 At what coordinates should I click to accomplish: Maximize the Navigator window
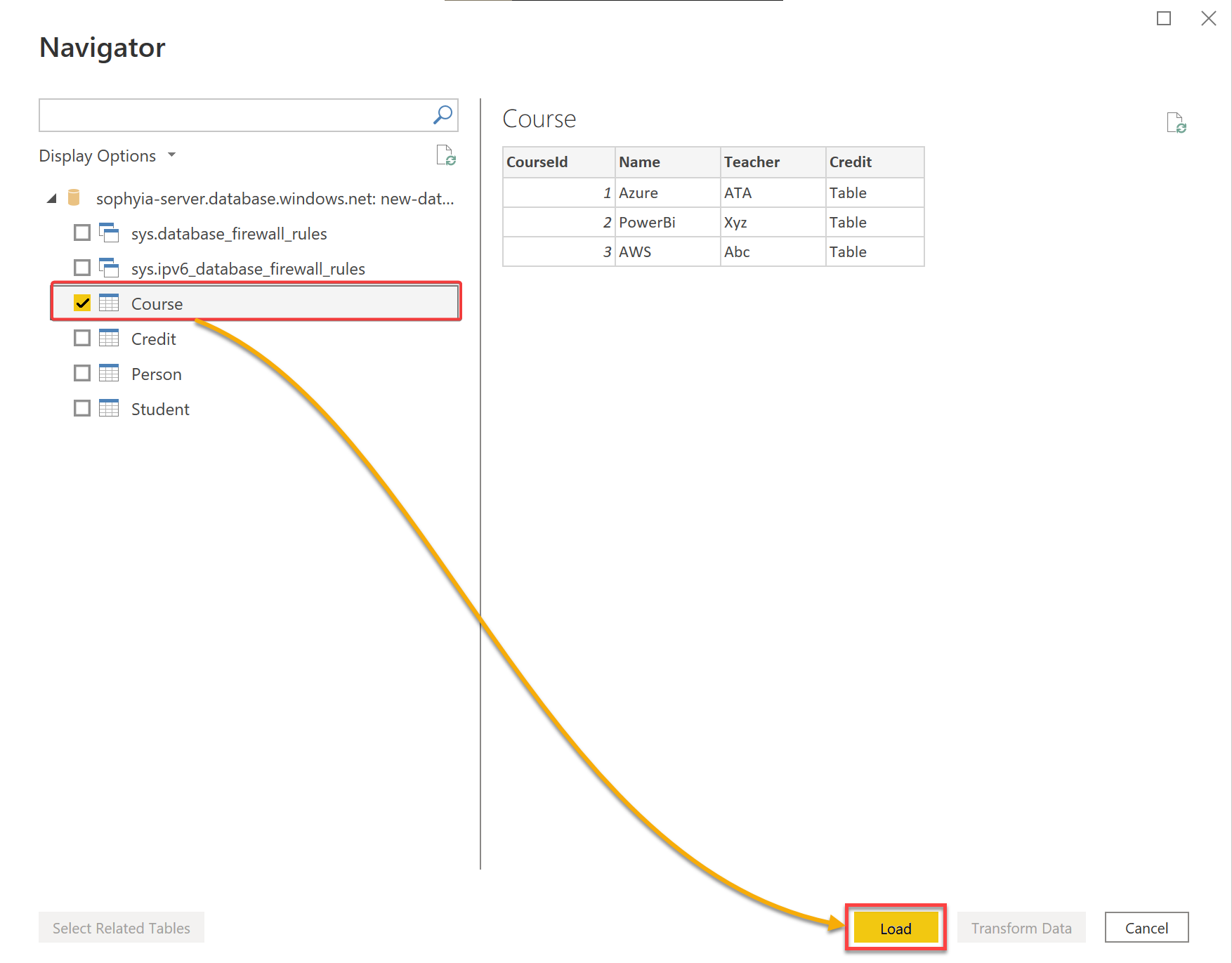click(x=1164, y=18)
